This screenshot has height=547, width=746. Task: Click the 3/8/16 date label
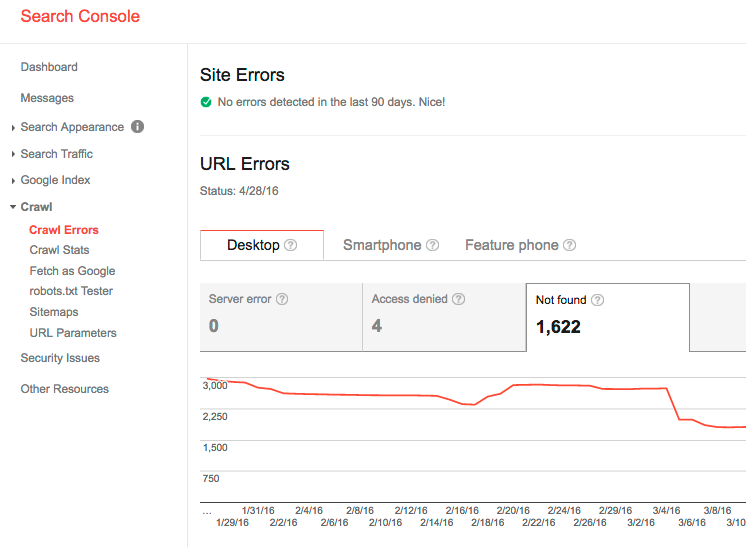tap(717, 510)
